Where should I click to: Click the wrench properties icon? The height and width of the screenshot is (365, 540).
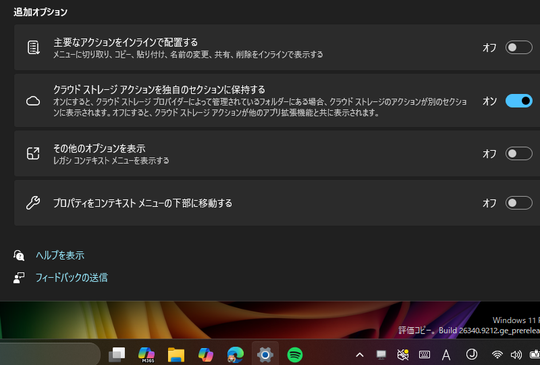[33, 203]
